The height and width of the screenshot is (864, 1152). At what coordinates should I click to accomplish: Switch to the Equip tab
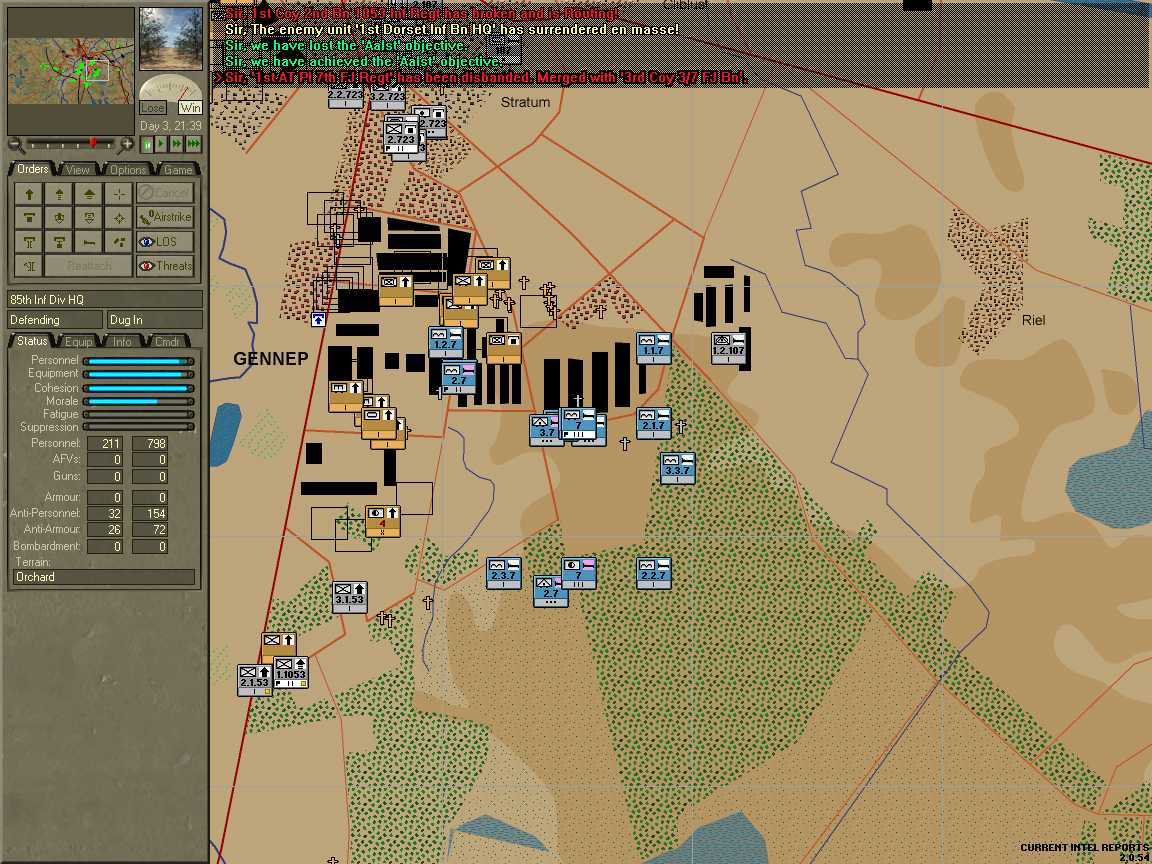coord(78,342)
